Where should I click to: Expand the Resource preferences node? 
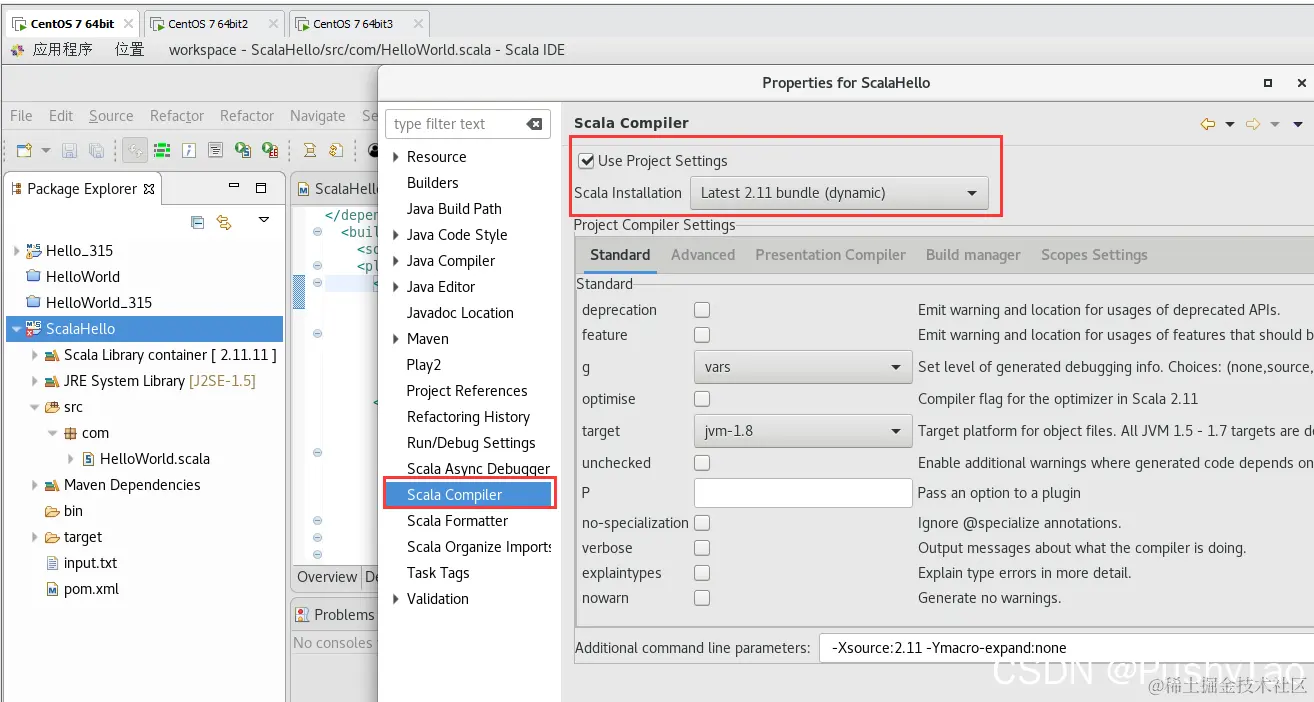(x=396, y=157)
